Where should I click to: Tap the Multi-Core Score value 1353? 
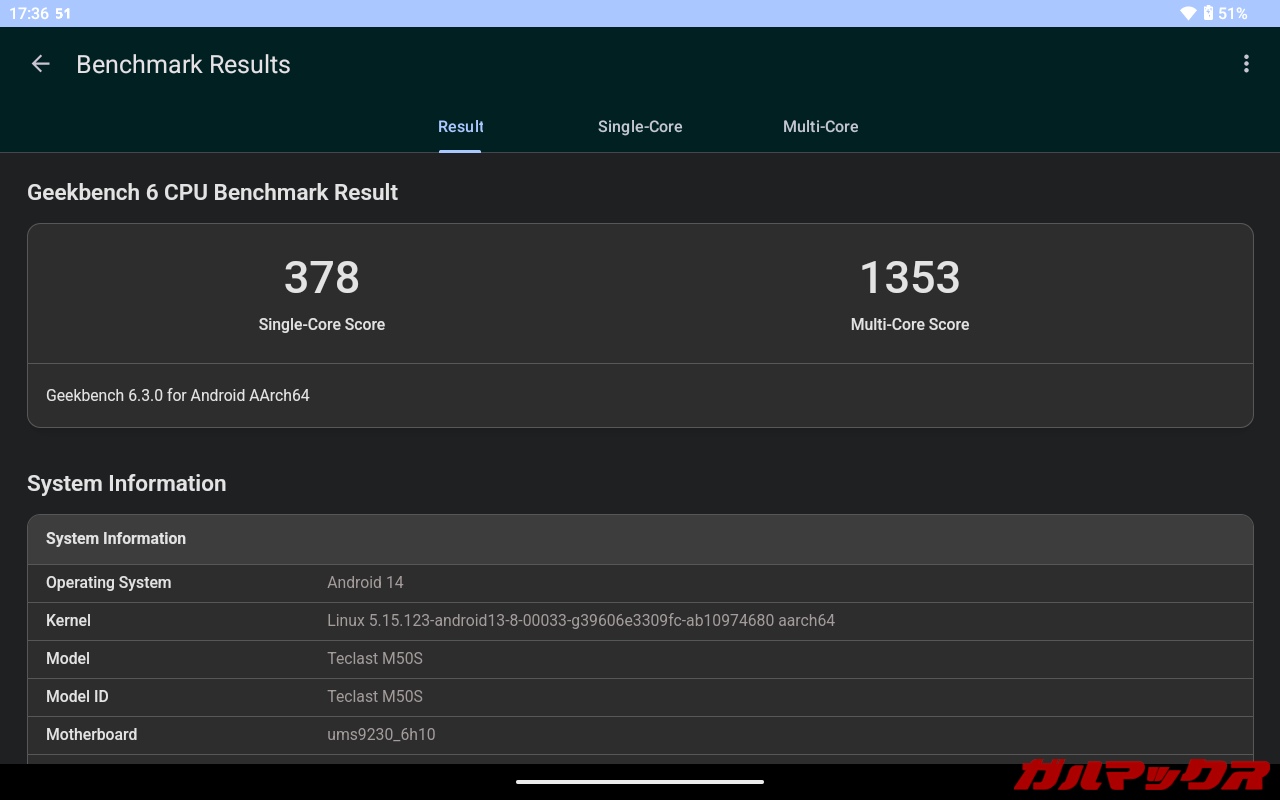tap(909, 278)
